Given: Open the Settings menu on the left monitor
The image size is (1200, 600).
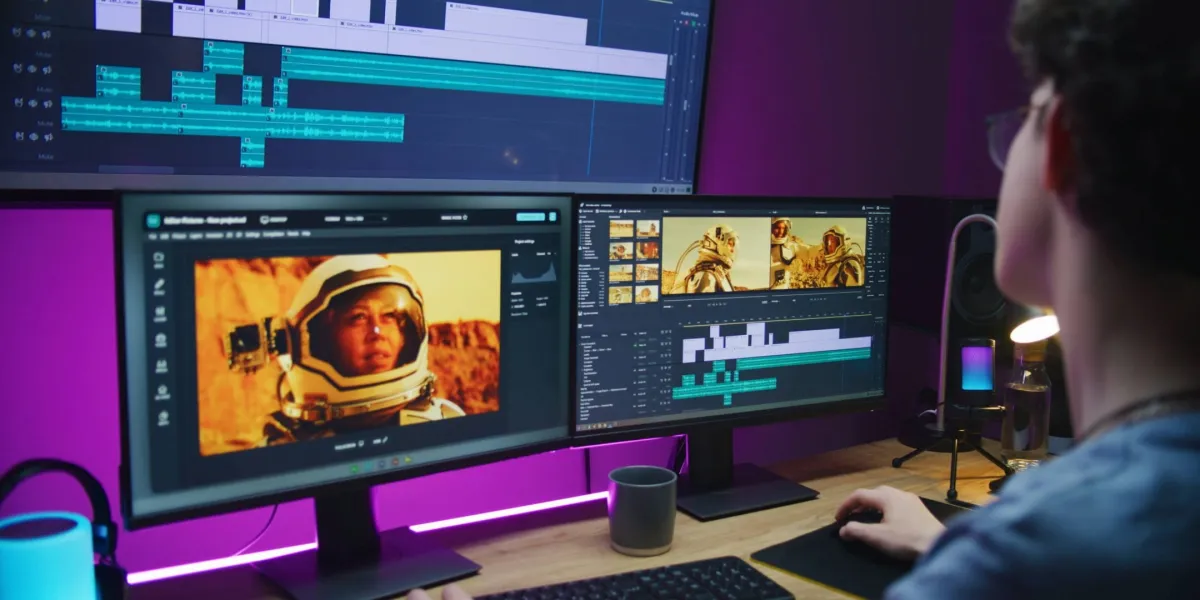Looking at the screenshot, I should 252,235.
